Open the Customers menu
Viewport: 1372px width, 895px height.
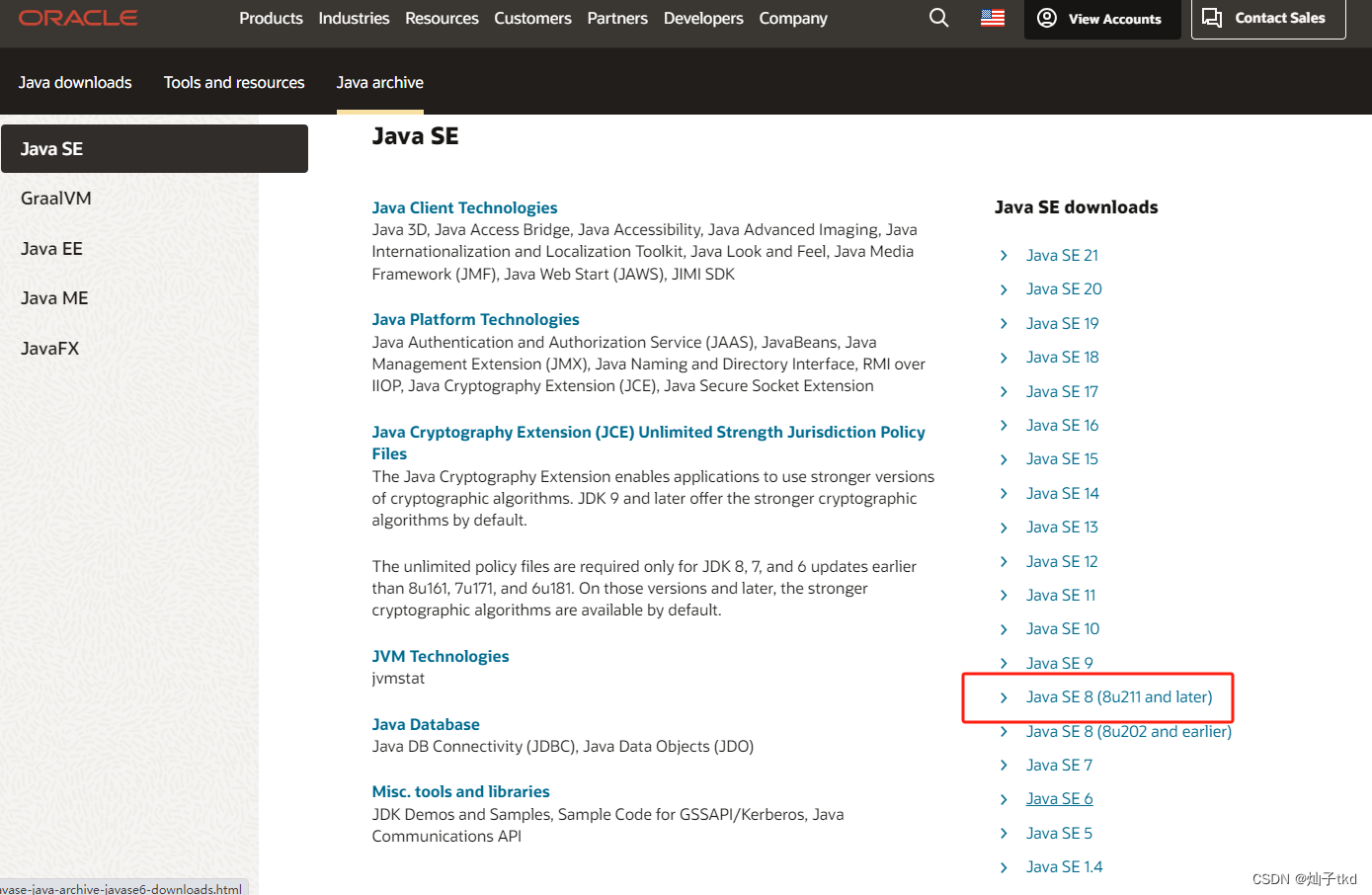pyautogui.click(x=532, y=18)
